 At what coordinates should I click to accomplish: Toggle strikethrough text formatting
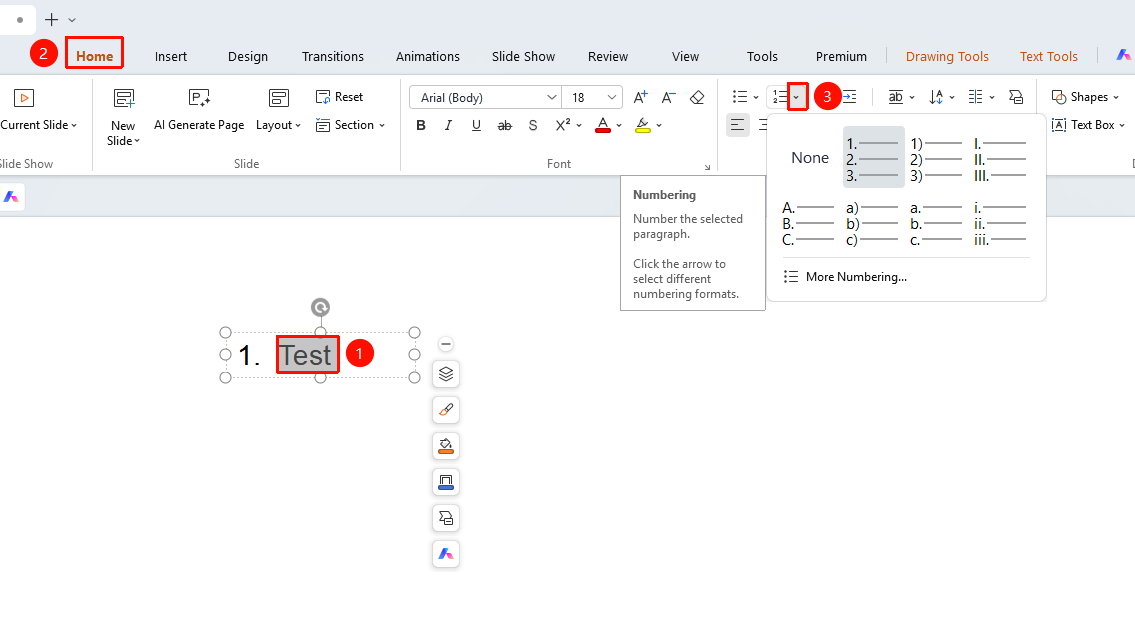click(505, 125)
